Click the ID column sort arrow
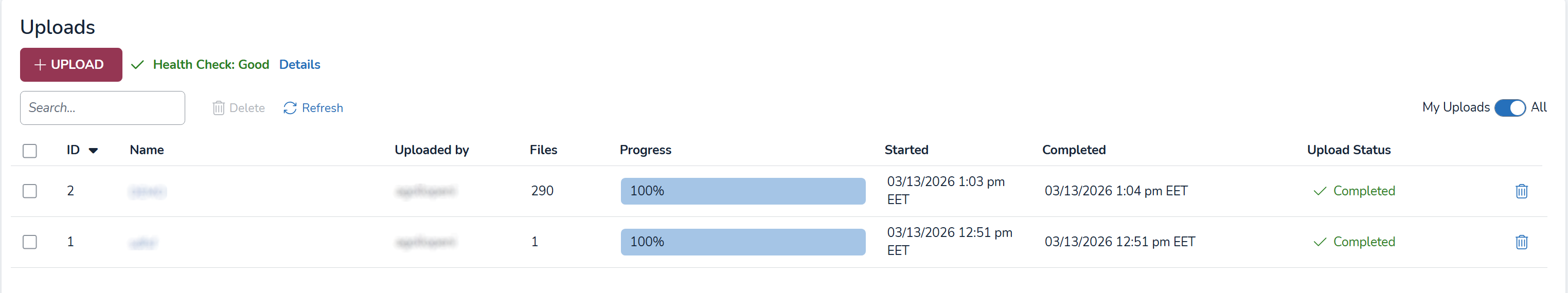1568x293 pixels. coord(93,151)
